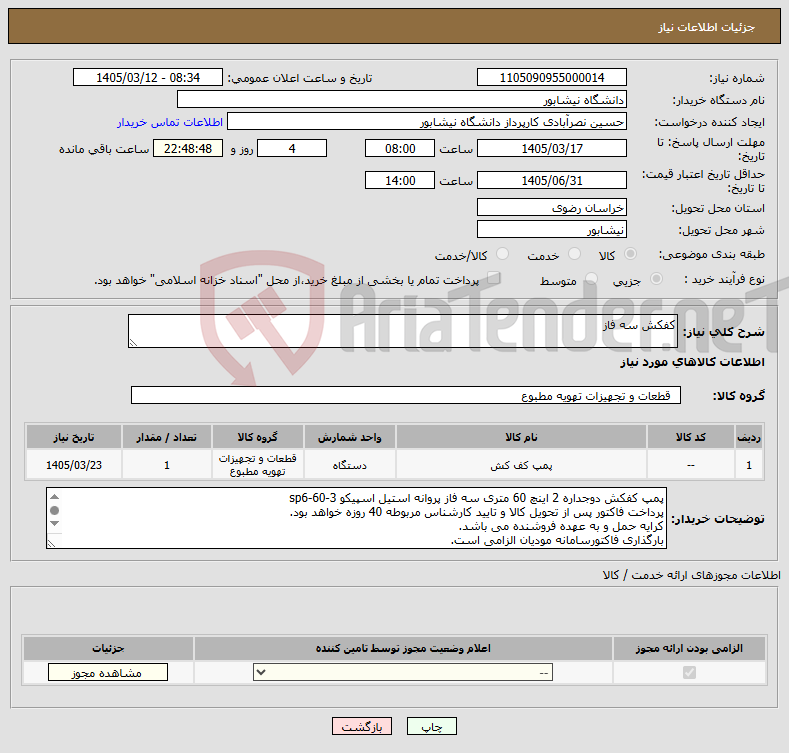Click the remaining time field 22:48:48
The width and height of the screenshot is (789, 753).
(188, 148)
